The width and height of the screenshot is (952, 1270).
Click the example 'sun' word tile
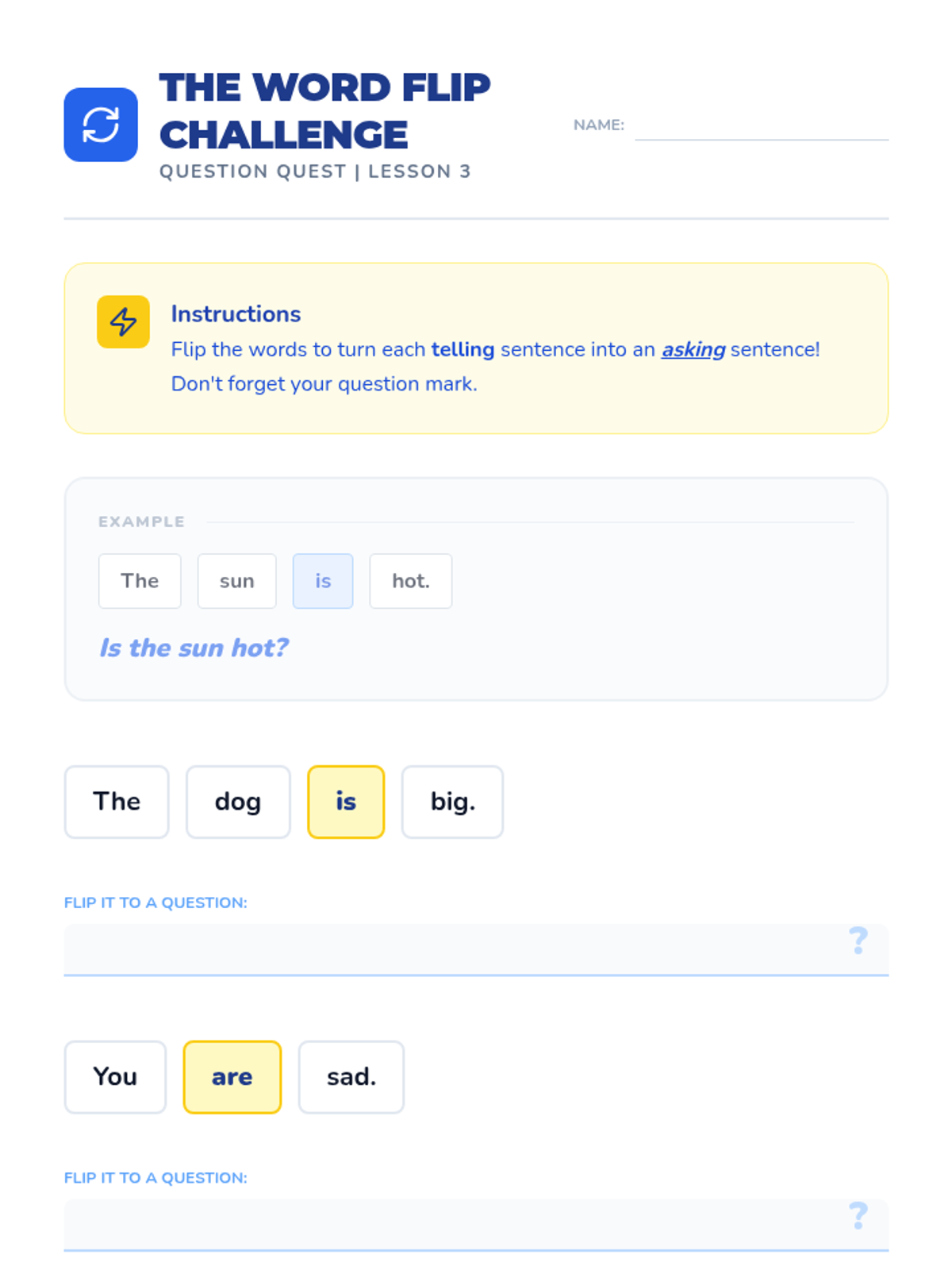tap(236, 581)
